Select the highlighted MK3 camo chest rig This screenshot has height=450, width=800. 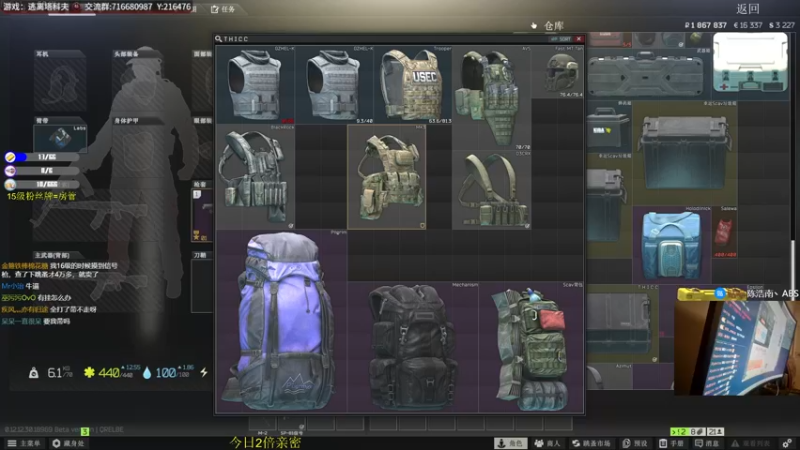[x=387, y=177]
